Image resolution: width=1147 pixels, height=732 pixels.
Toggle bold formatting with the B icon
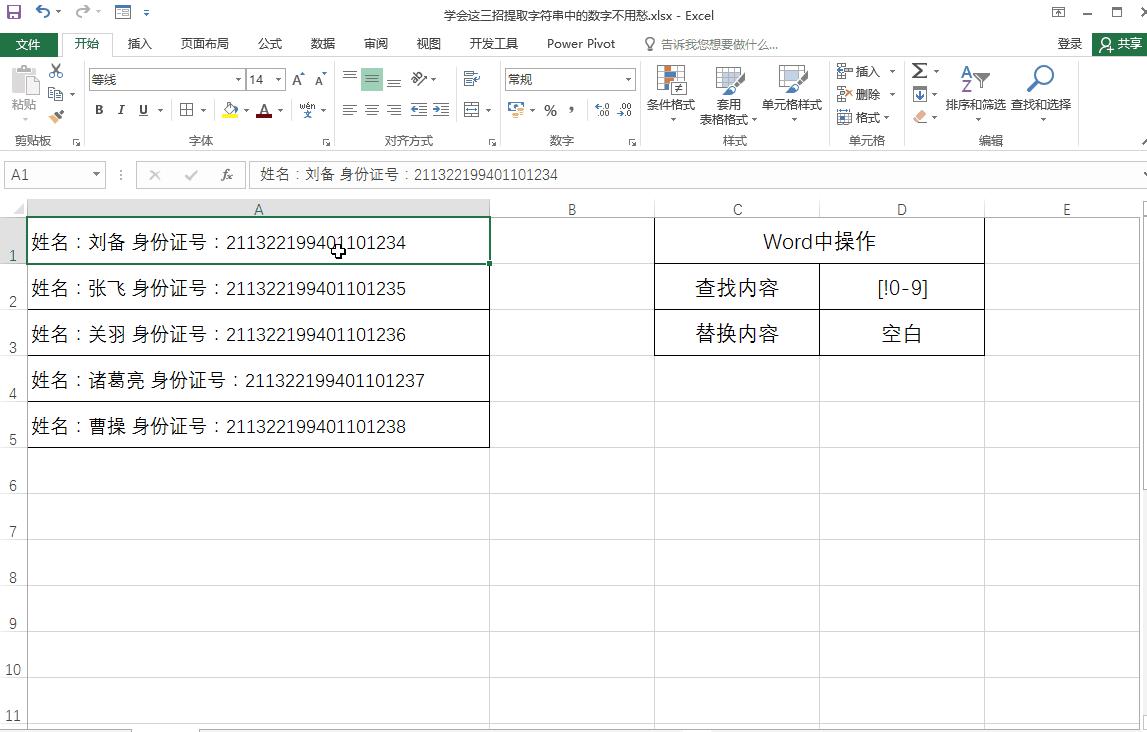(x=99, y=110)
